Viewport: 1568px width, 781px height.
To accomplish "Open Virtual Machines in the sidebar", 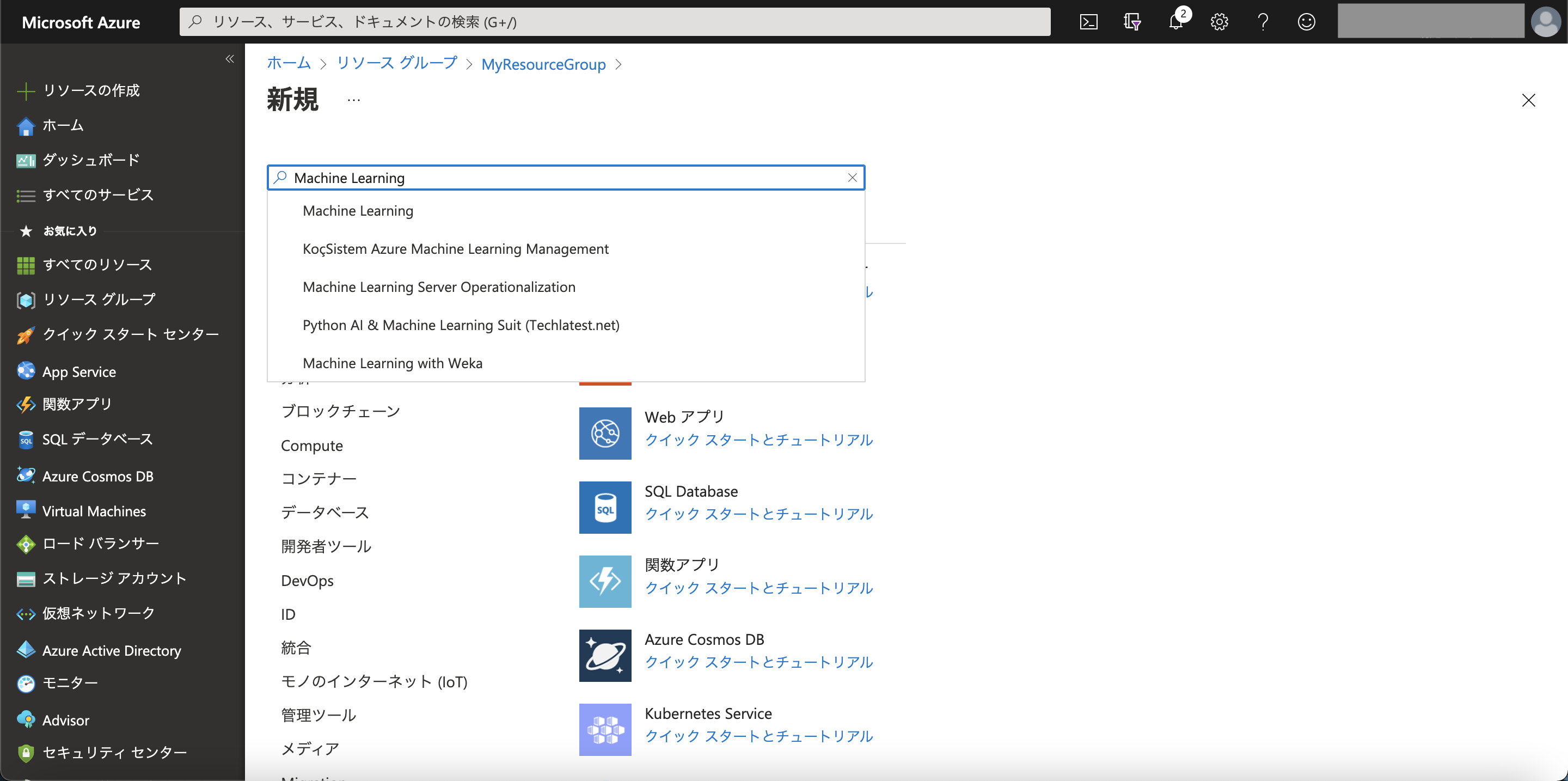I will pyautogui.click(x=94, y=511).
